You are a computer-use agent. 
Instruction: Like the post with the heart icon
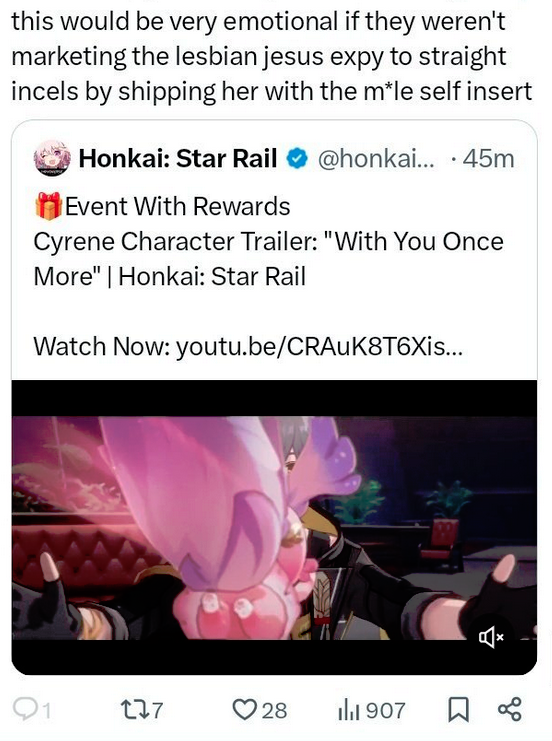pos(244,710)
